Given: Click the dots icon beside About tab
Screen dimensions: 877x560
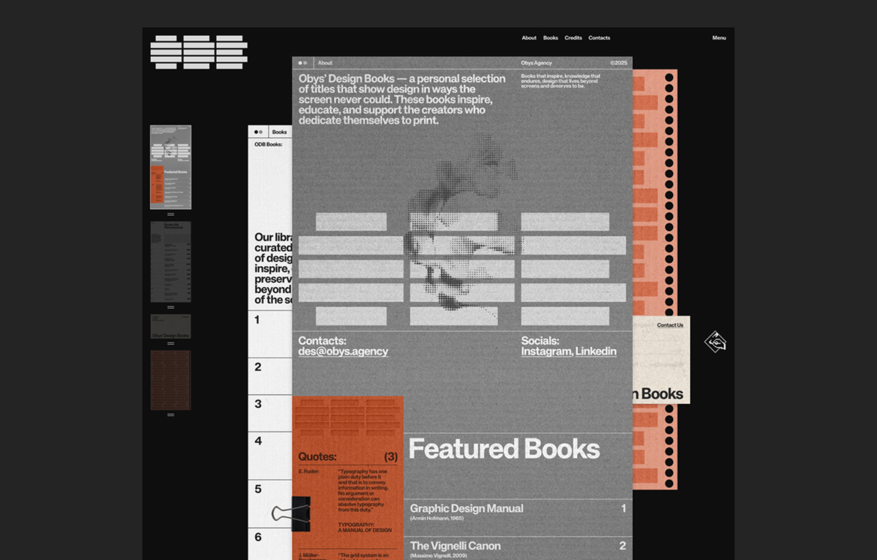Looking at the screenshot, I should pos(302,63).
